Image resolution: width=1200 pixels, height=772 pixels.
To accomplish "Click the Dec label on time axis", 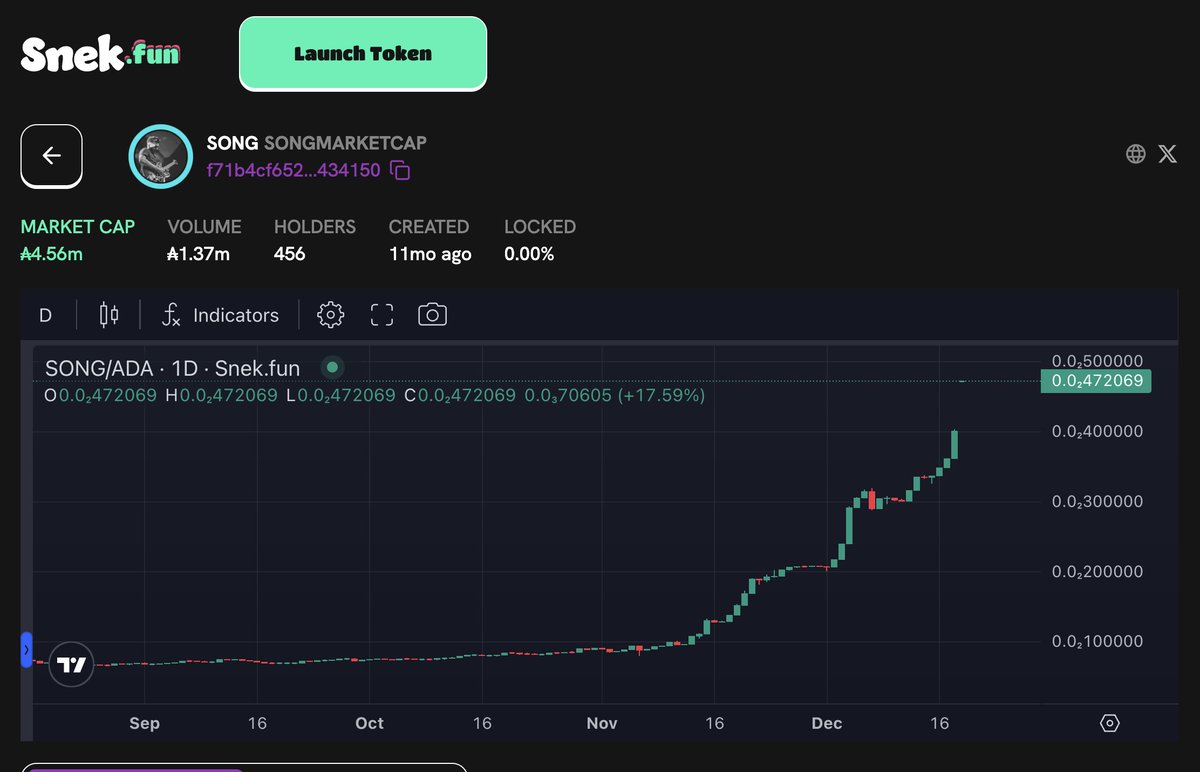I will pyautogui.click(x=827, y=723).
